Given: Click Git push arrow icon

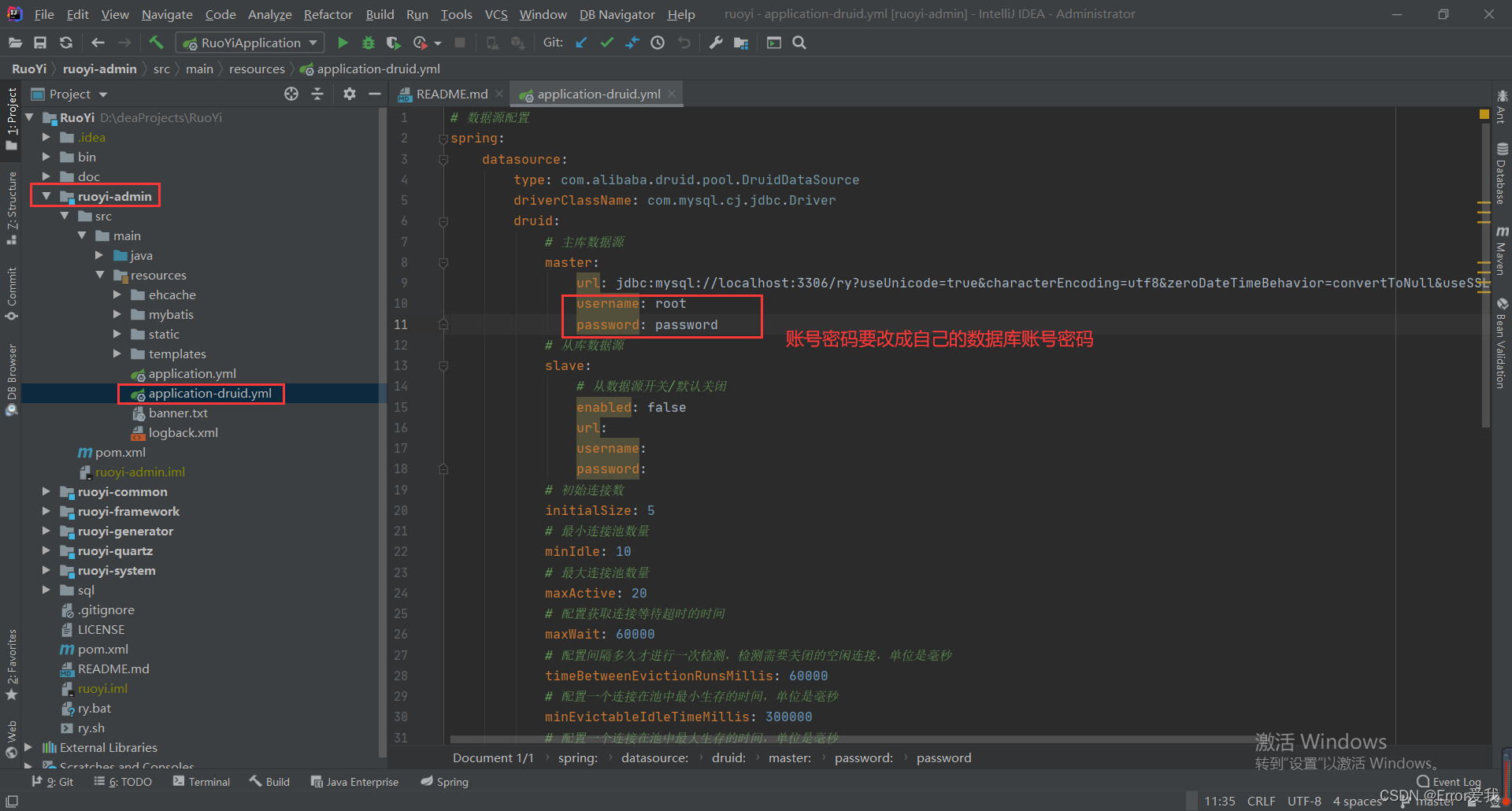Looking at the screenshot, I should coord(632,43).
